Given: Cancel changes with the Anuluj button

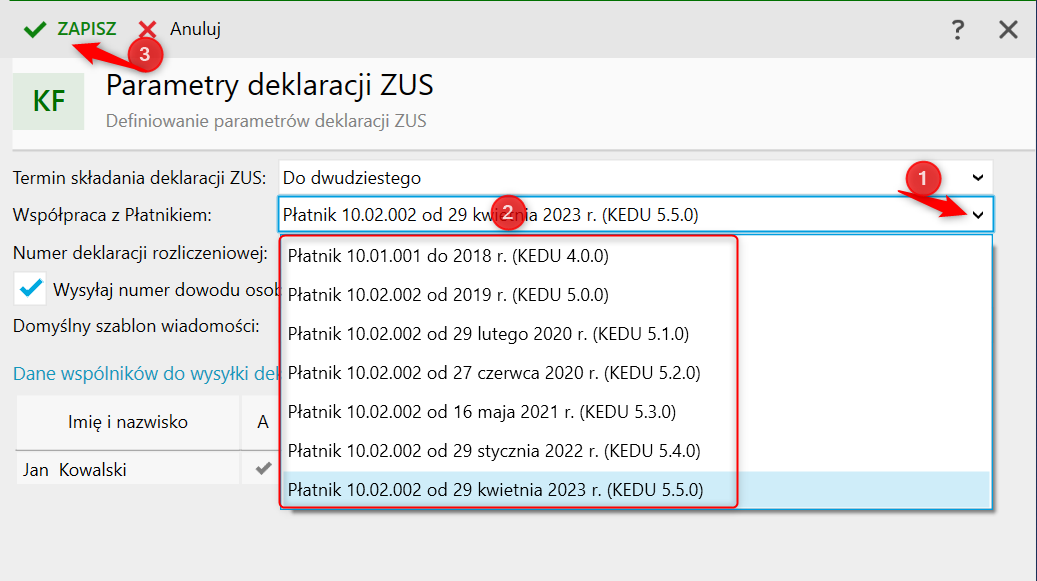Looking at the screenshot, I should (x=179, y=29).
